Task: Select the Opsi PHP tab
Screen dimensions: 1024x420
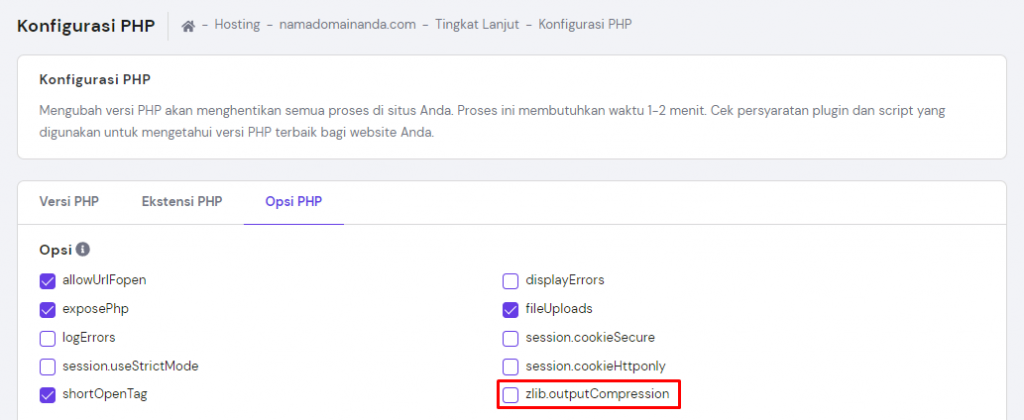Action: pyautogui.click(x=293, y=201)
